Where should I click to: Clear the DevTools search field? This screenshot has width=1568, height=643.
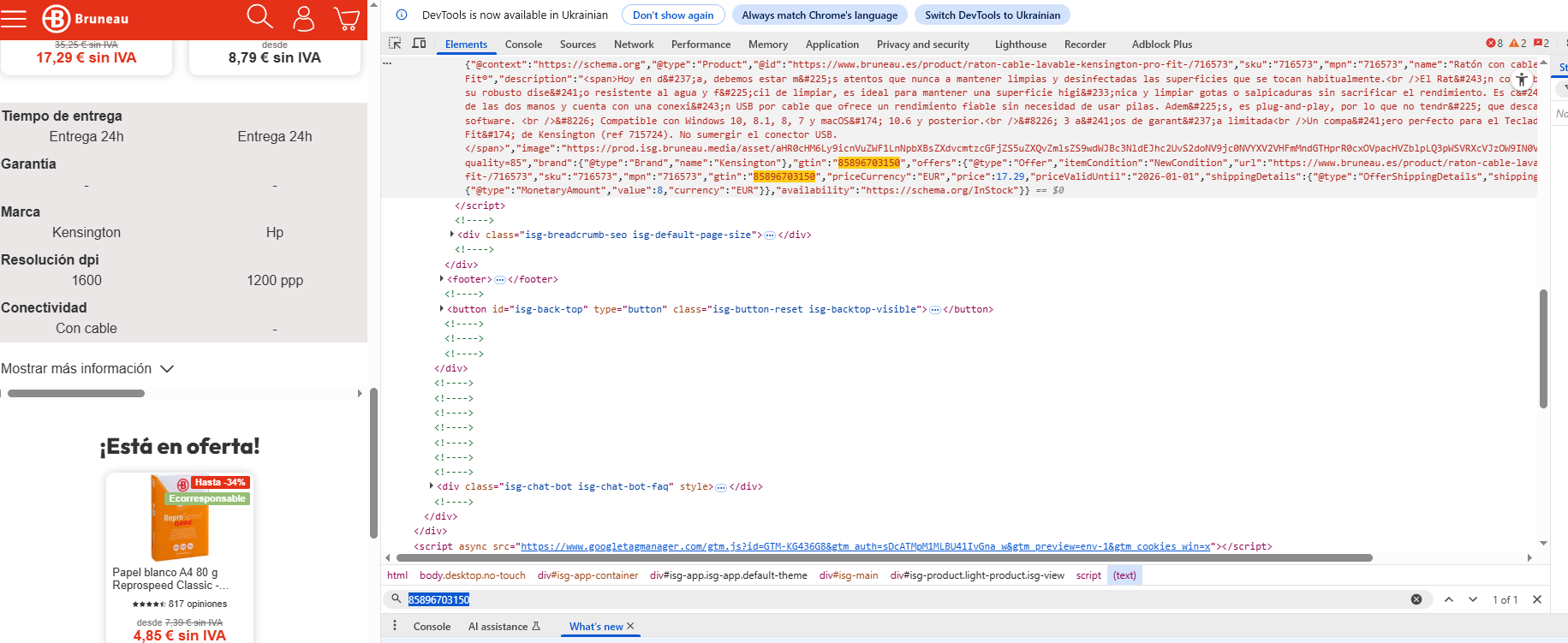click(x=1416, y=599)
